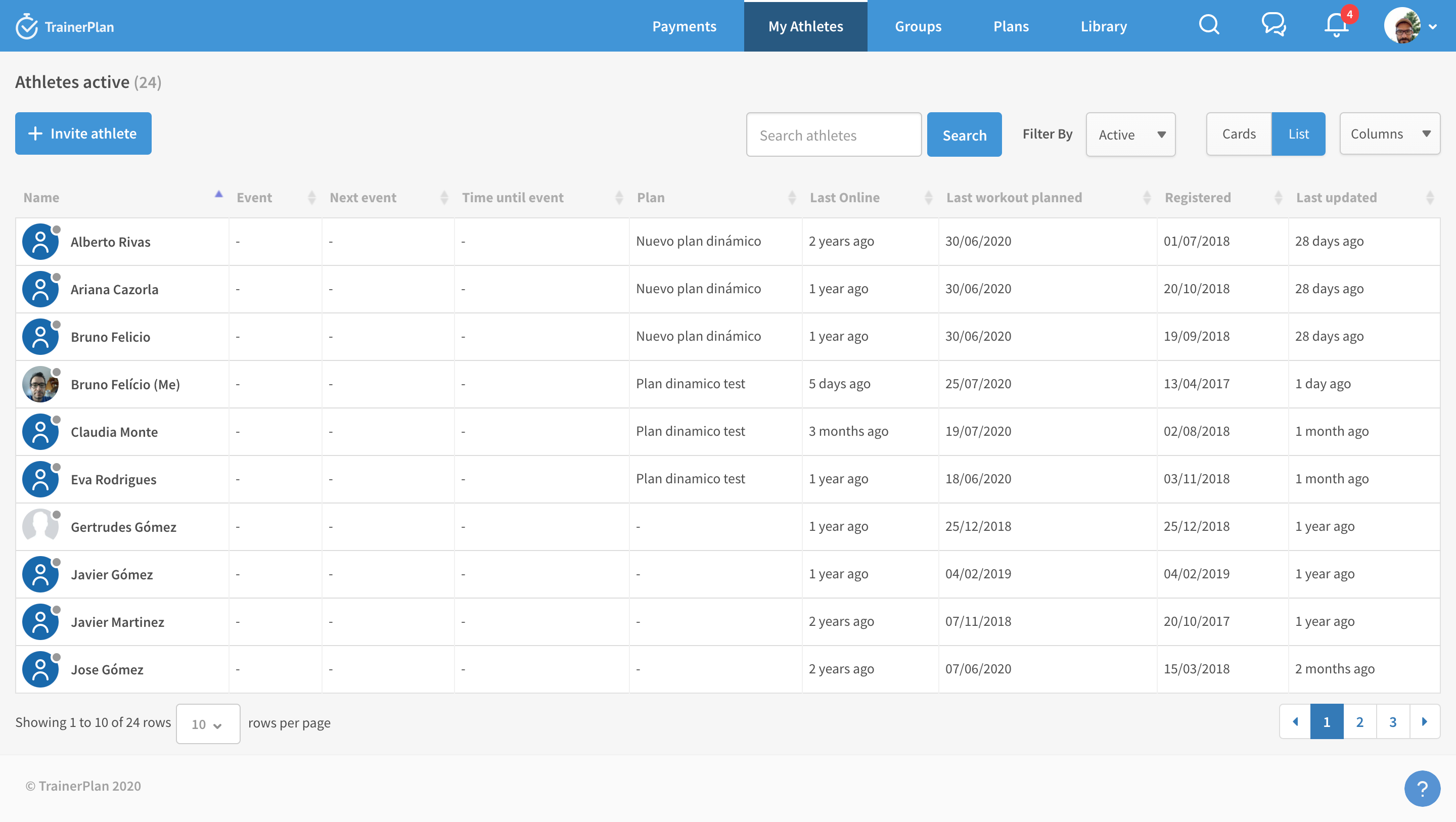The width and height of the screenshot is (1456, 822).
Task: Open the blue help question mark button
Action: pos(1422,788)
